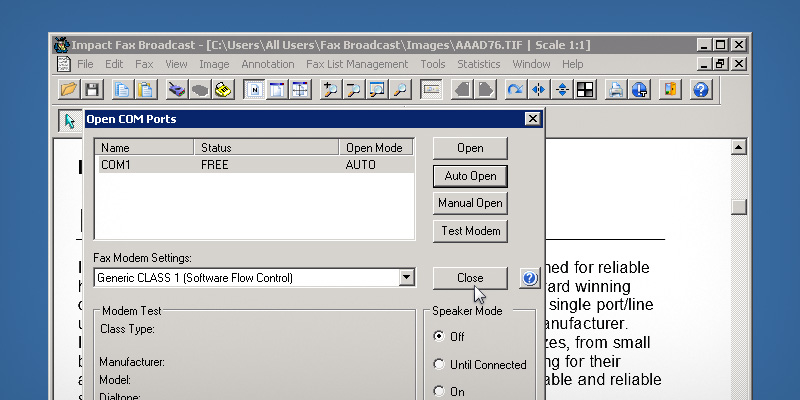Choose Until Connected speaker mode
This screenshot has height=400, width=800.
(x=439, y=365)
